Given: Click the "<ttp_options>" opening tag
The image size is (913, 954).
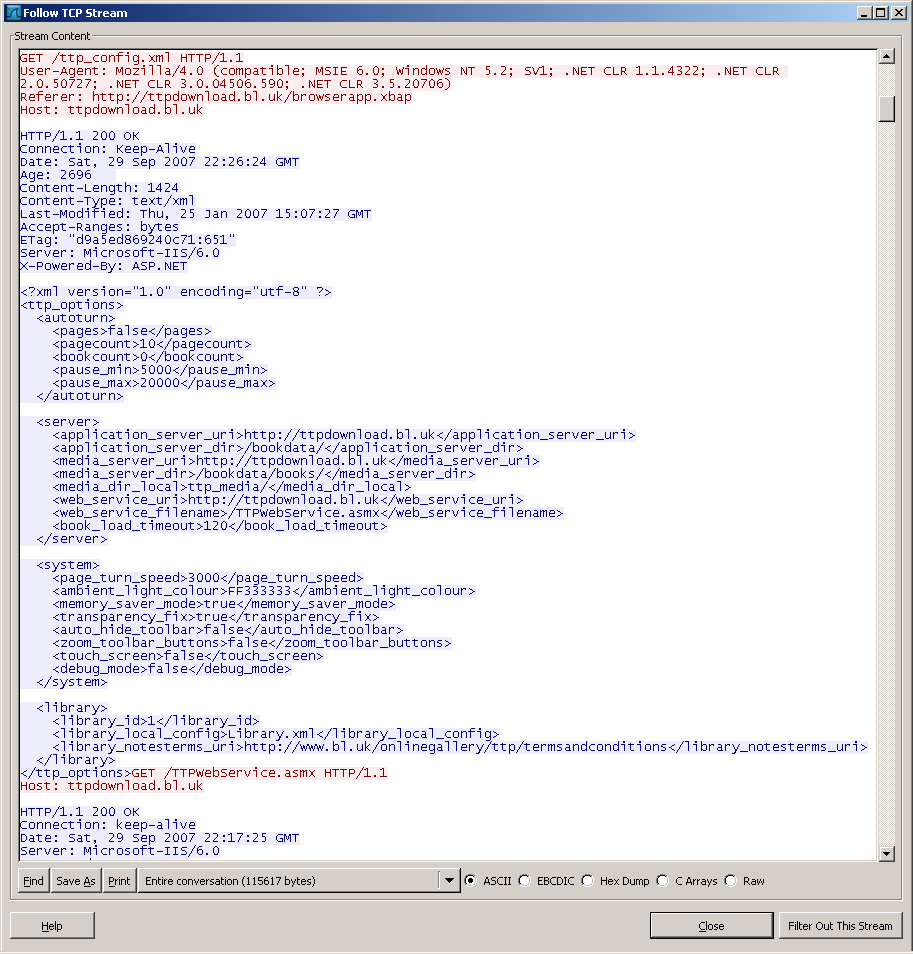Looking at the screenshot, I should pos(72,305).
